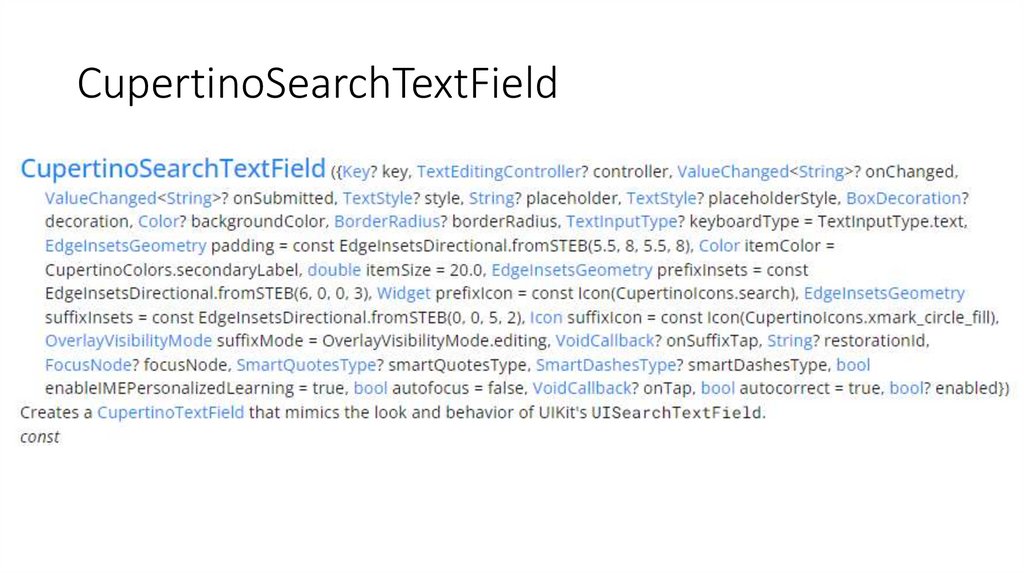Open Widget link before prefixIcon
The image size is (1024, 574).
tap(403, 294)
